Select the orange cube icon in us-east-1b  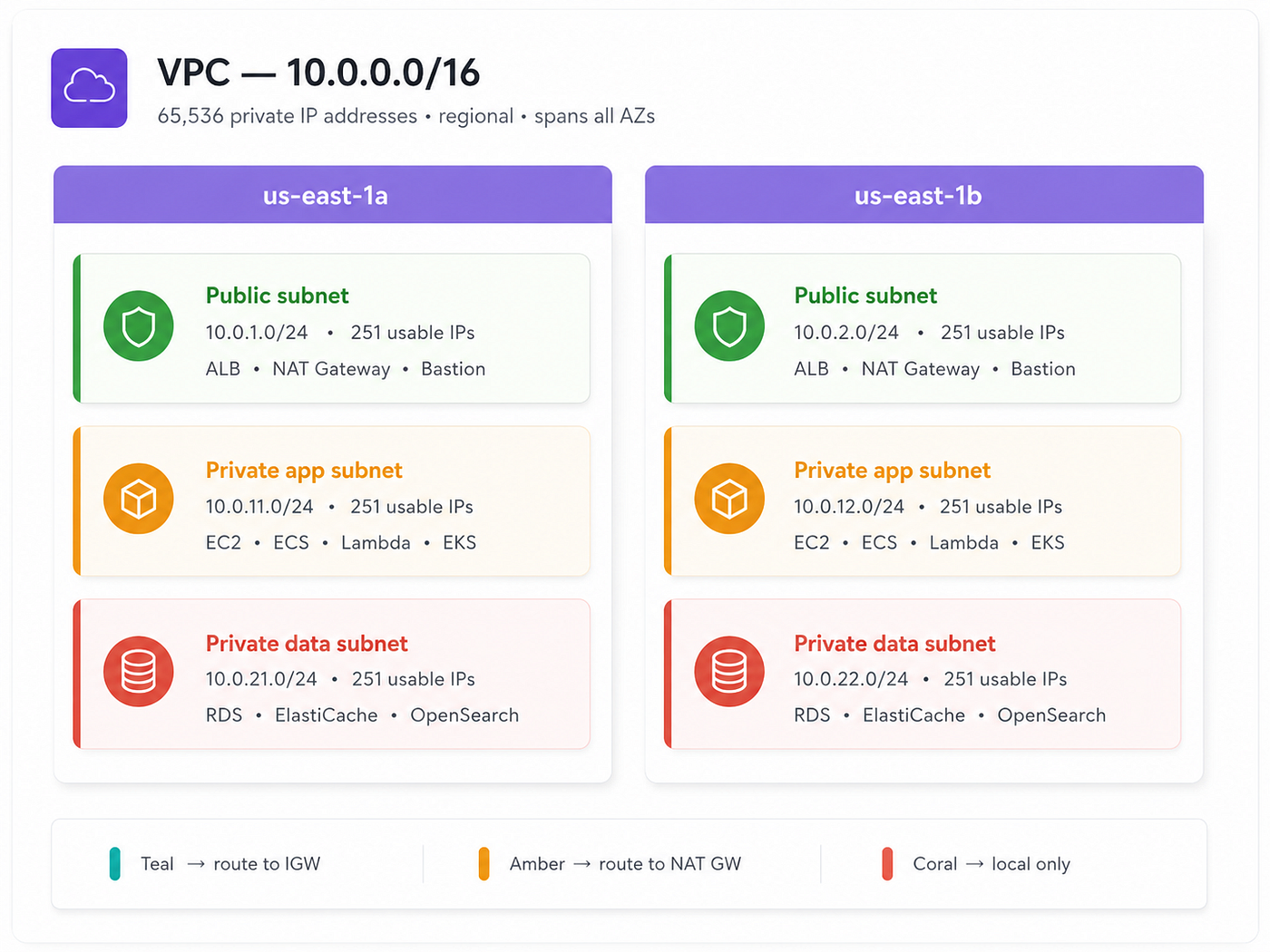729,499
